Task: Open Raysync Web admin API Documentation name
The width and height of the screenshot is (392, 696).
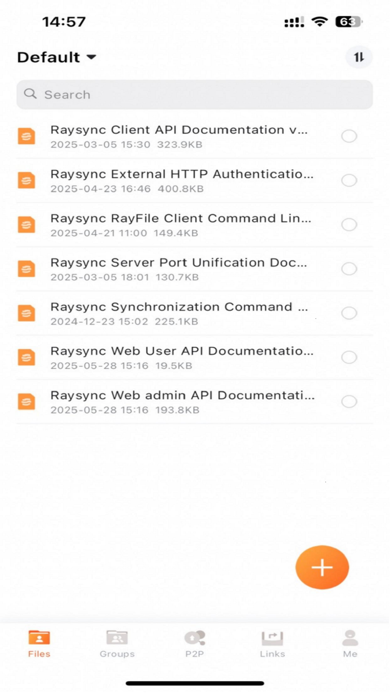Action: click(182, 395)
